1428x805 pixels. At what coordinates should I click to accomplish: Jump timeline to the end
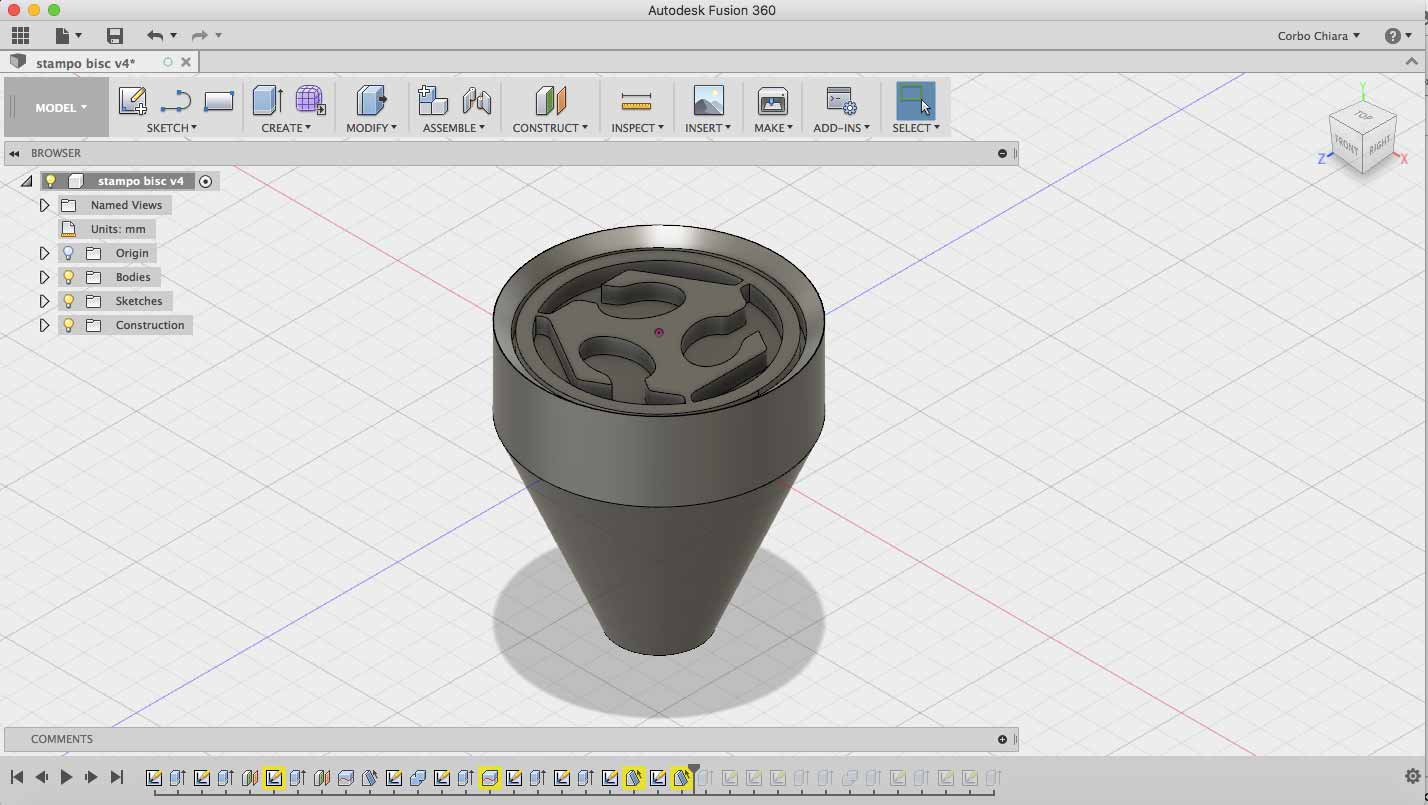tap(116, 777)
